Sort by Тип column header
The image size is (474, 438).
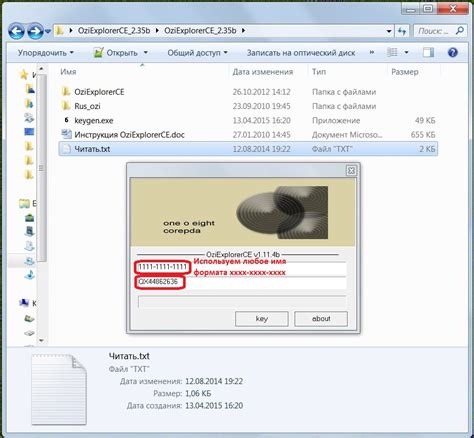319,72
